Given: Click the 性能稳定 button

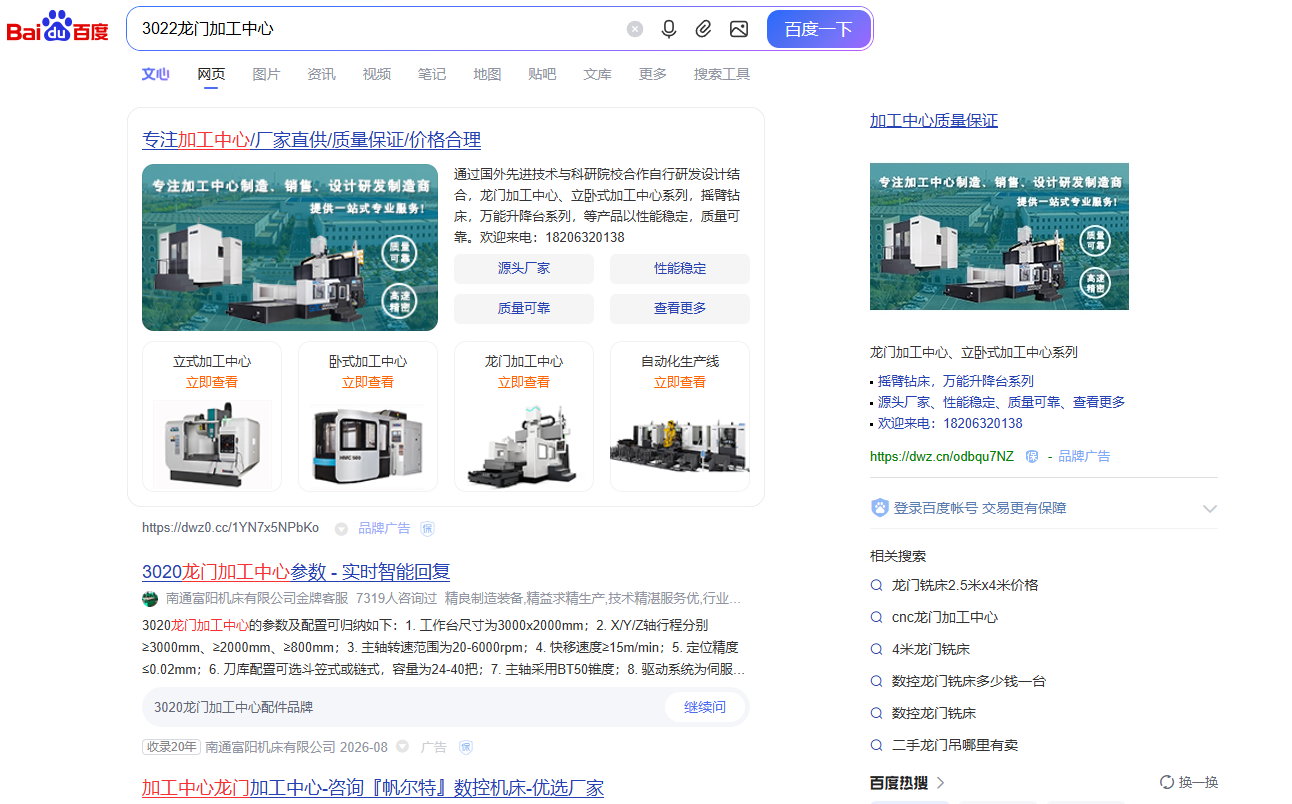Looking at the screenshot, I should [x=680, y=269].
